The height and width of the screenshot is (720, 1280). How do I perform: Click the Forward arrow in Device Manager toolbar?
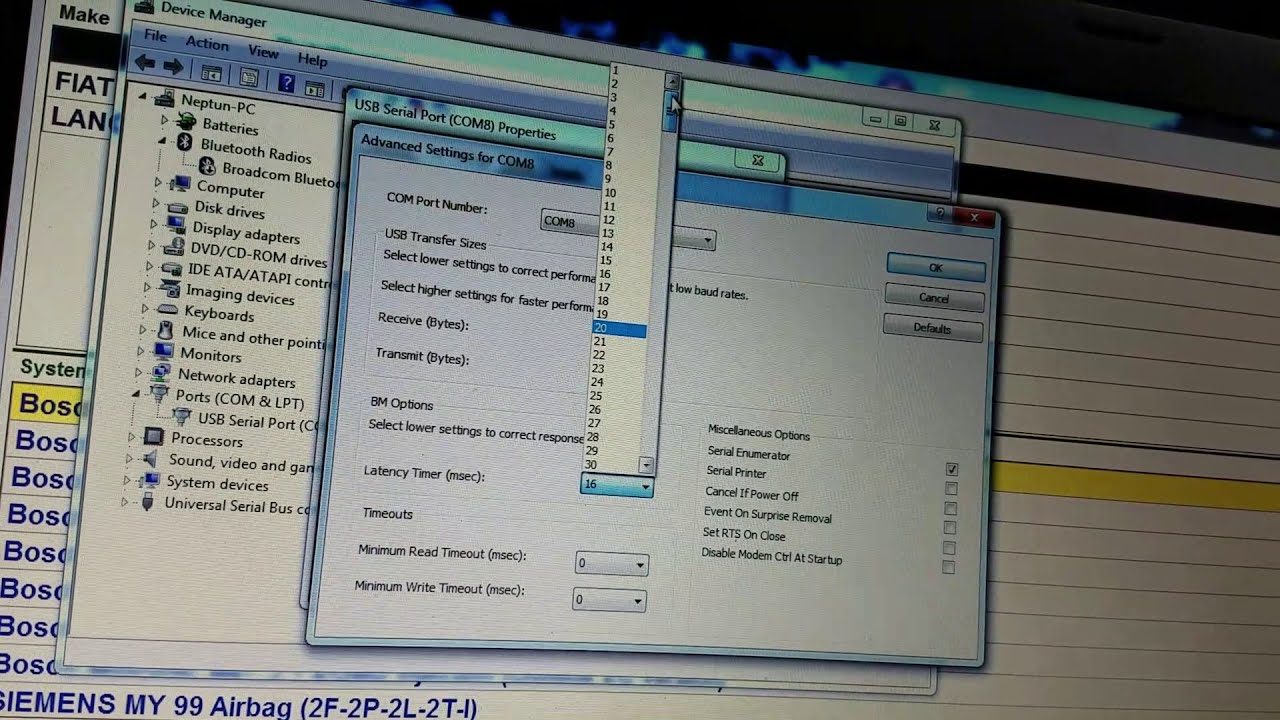pyautogui.click(x=173, y=67)
